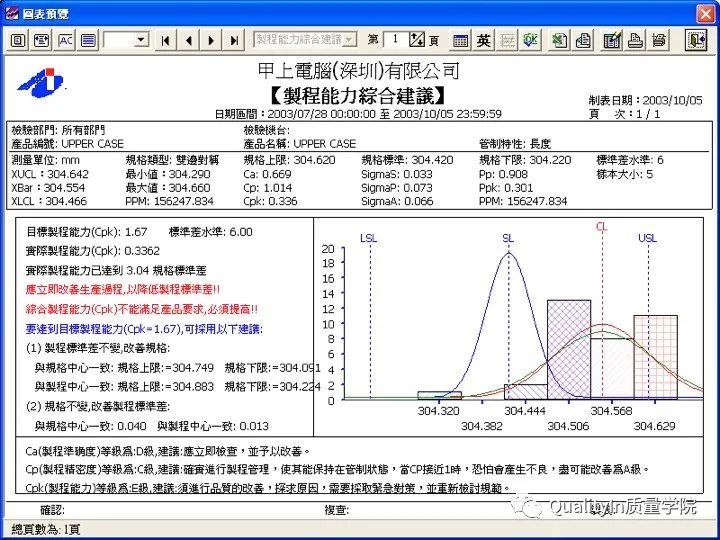
Task: Go to the first page
Action: [x=165, y=40]
